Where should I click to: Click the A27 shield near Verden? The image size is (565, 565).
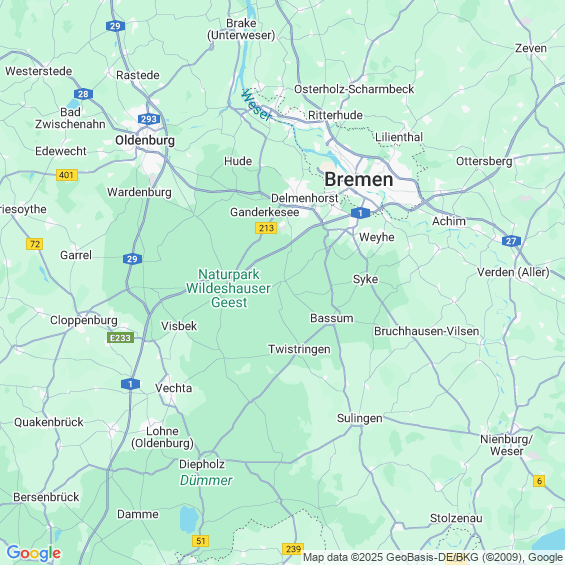[511, 241]
